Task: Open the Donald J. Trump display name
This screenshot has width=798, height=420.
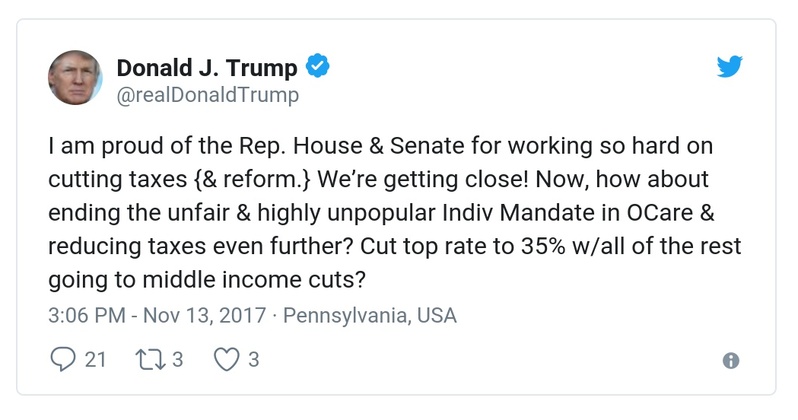Action: point(207,67)
